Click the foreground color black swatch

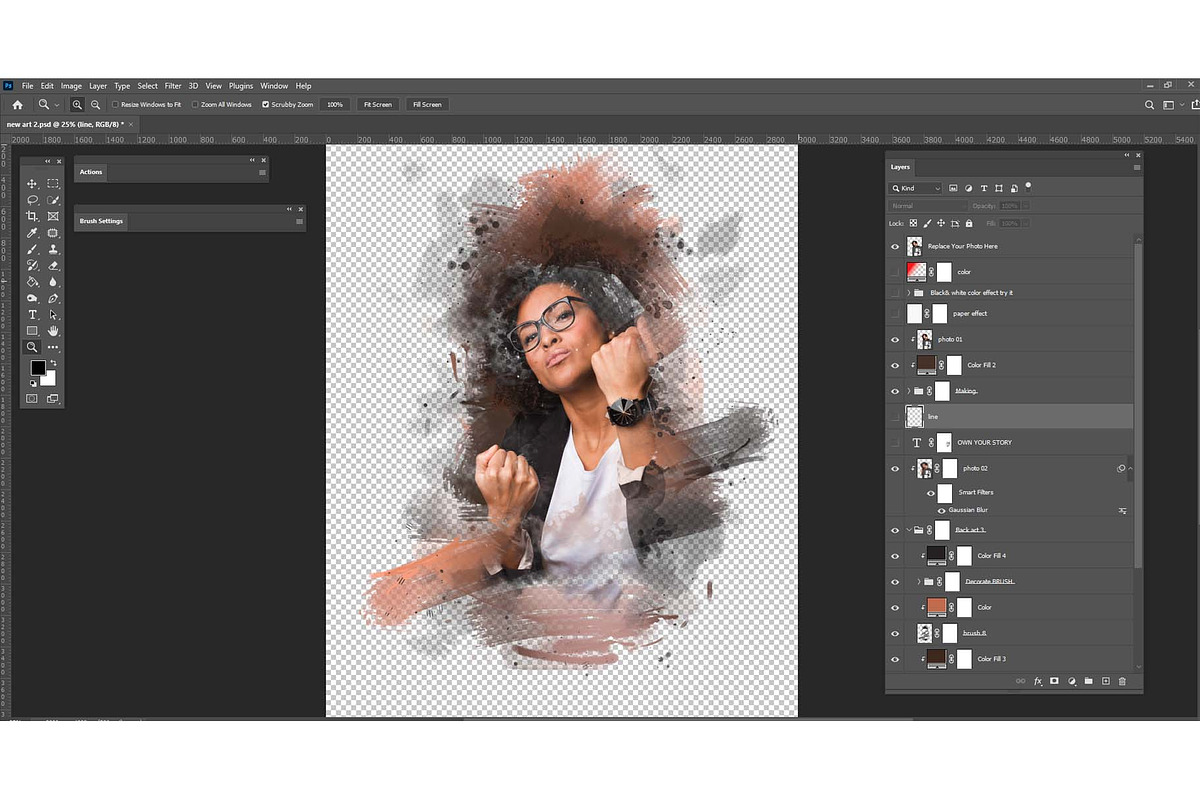[37, 368]
